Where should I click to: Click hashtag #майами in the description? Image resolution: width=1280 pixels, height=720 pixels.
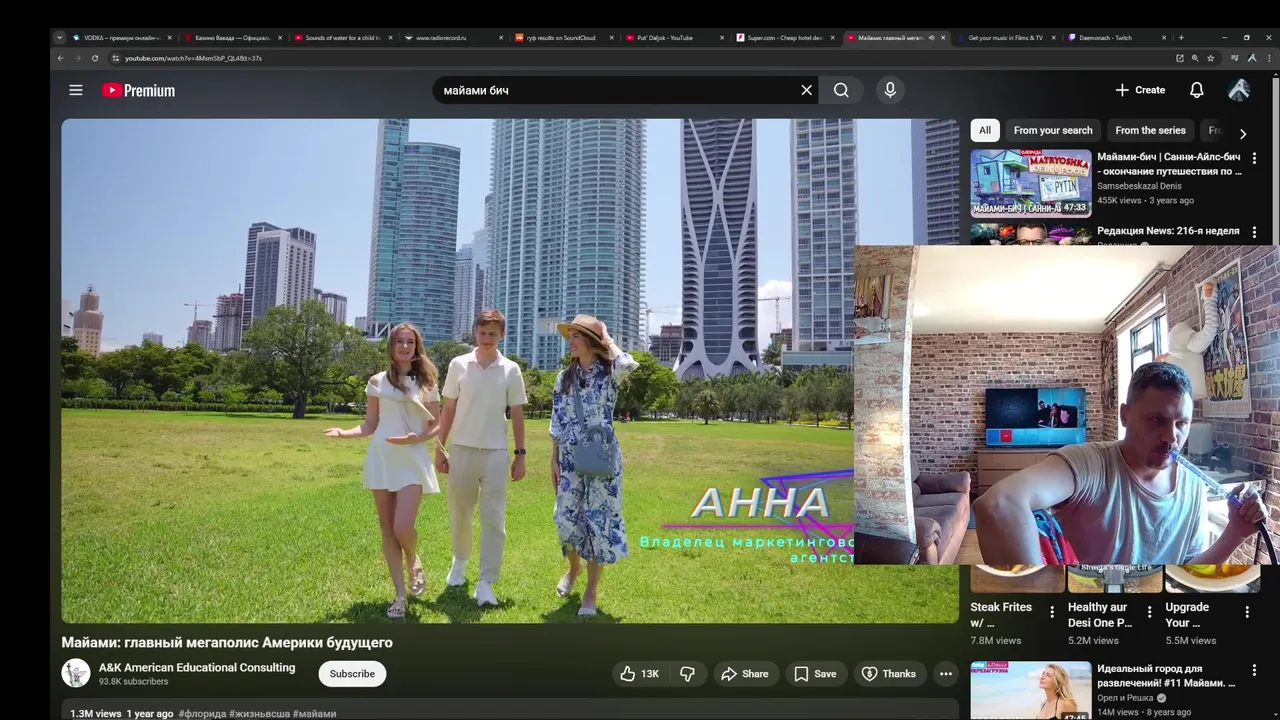[314, 714]
